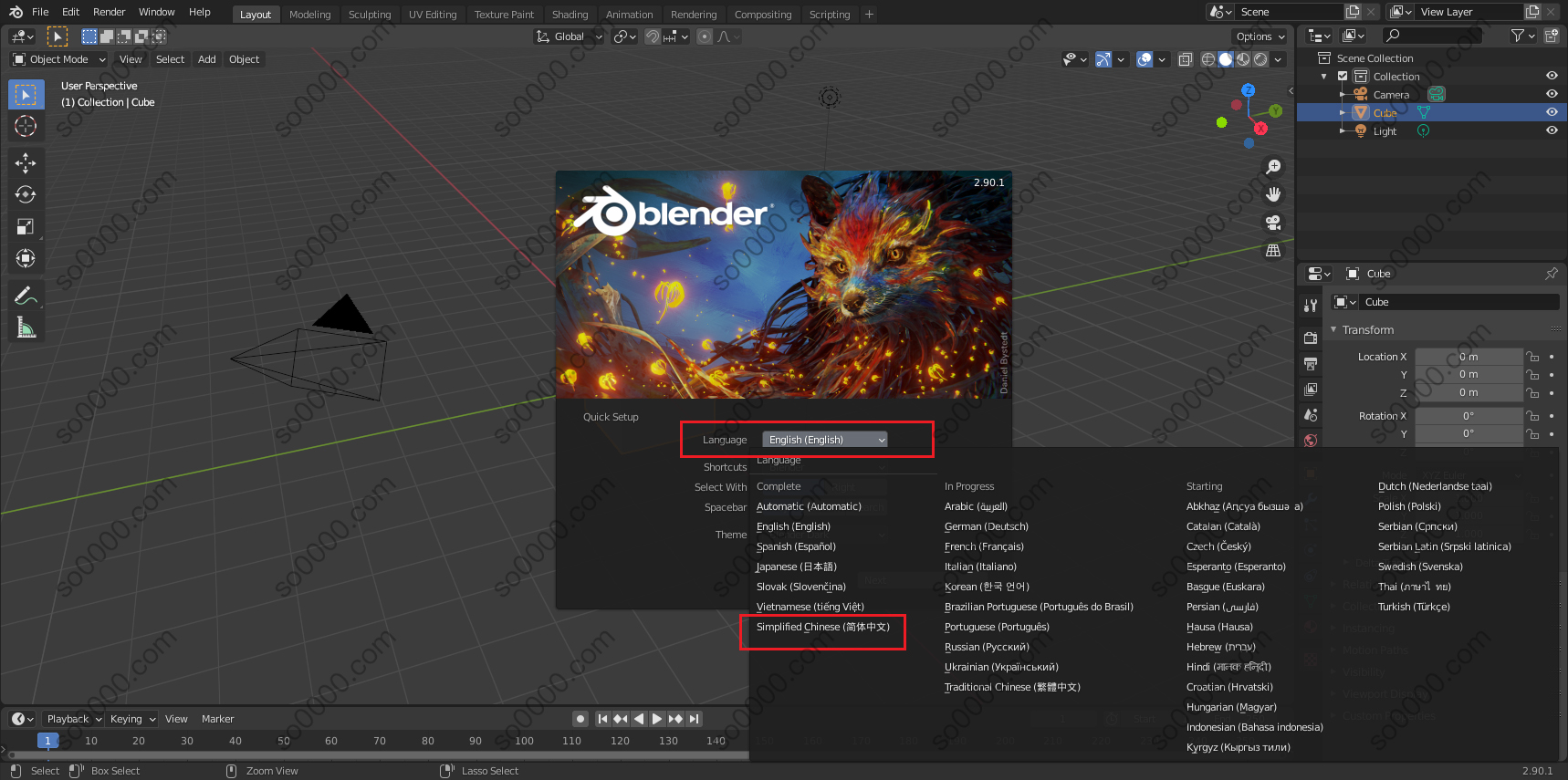Open the Output properties tab icon
This screenshot has height=780, width=1568.
tap(1311, 363)
